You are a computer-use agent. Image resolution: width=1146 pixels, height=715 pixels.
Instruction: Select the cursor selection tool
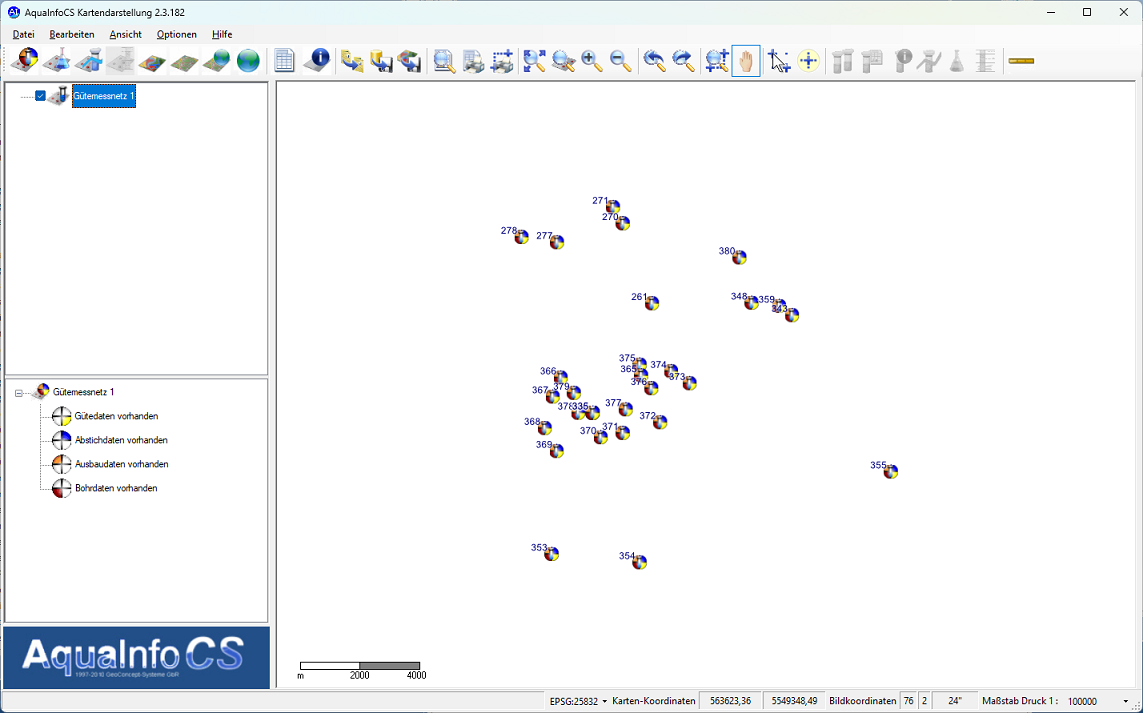point(779,61)
